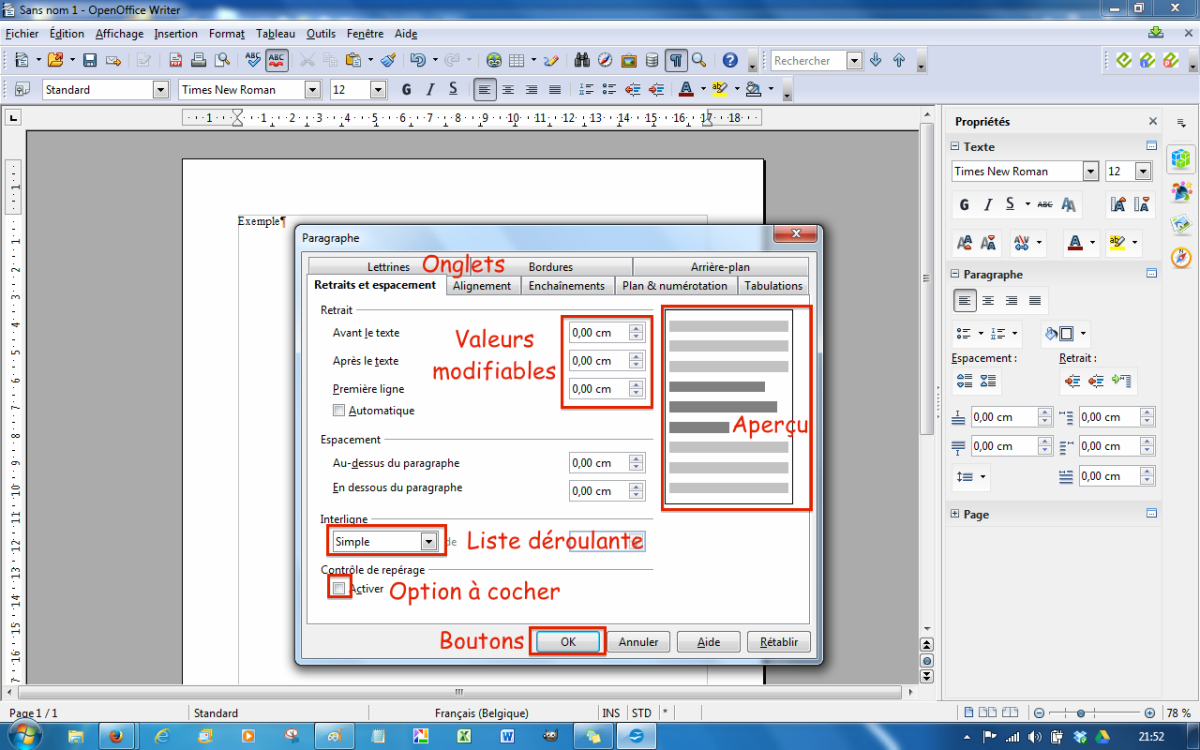Click Increase Font Size icon in sidebar Texte

coord(1118,205)
